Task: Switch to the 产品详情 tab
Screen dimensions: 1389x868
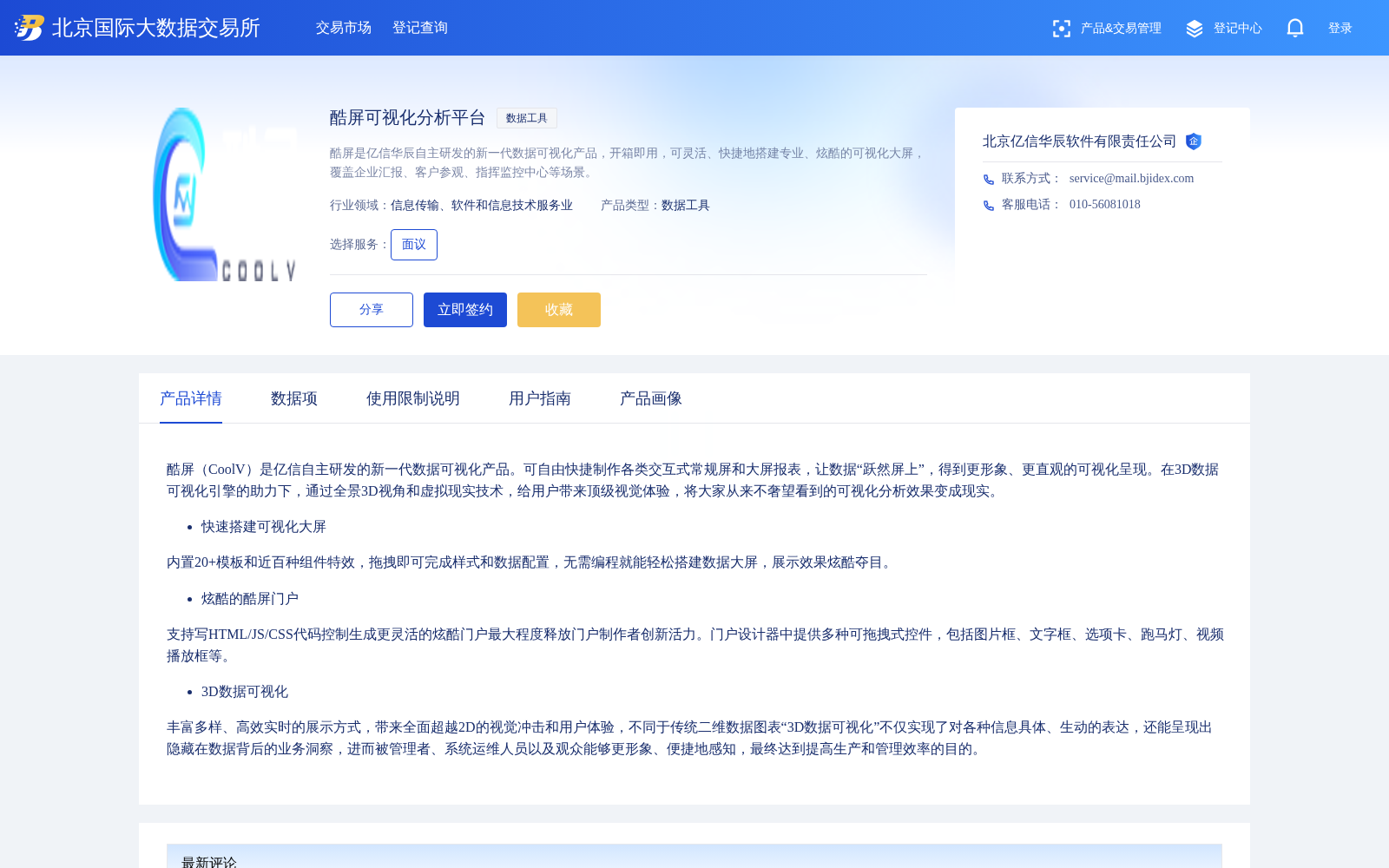Action: [191, 398]
